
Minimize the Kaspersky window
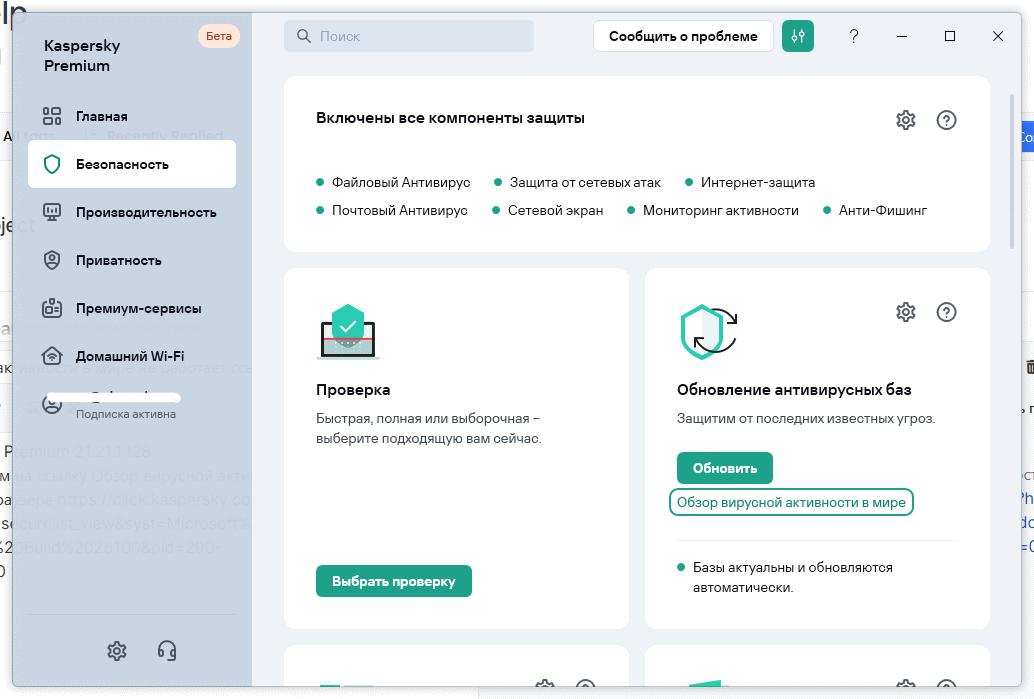pos(902,36)
